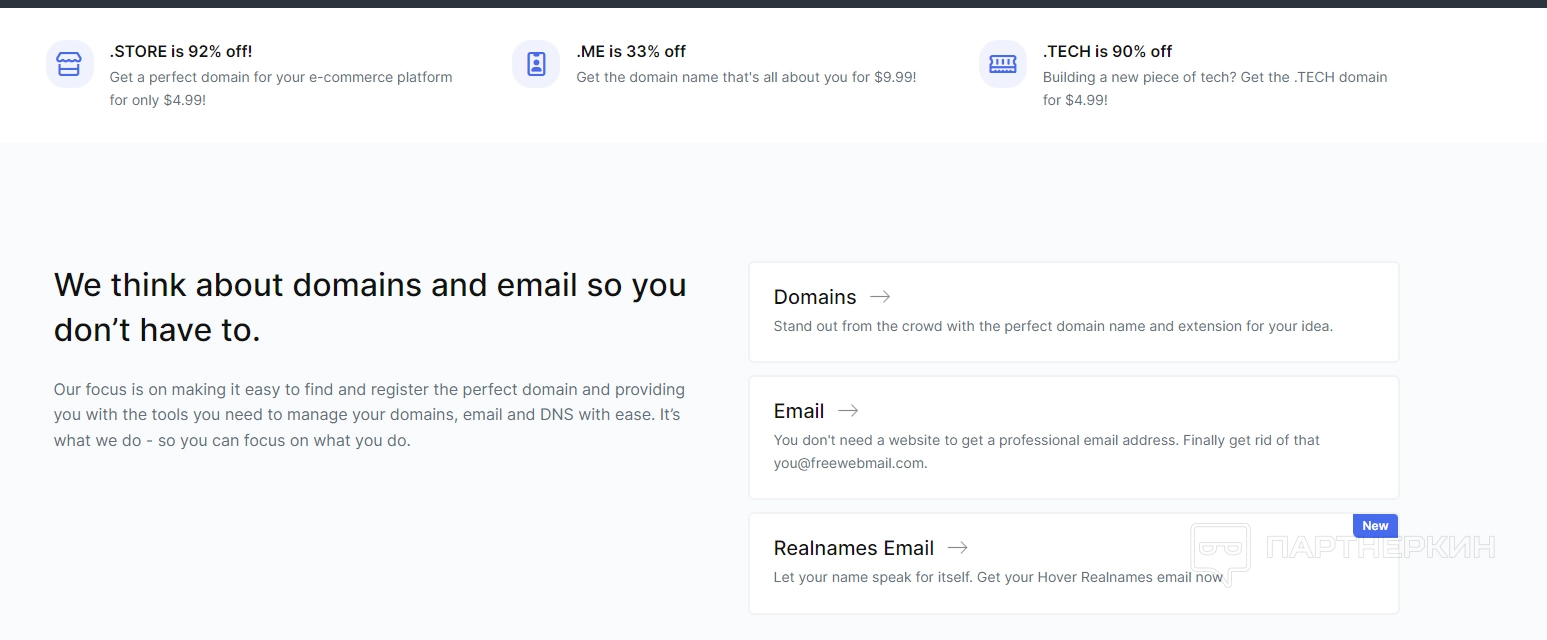
Task: Click the "We think about domains" headline
Action: tap(370, 306)
